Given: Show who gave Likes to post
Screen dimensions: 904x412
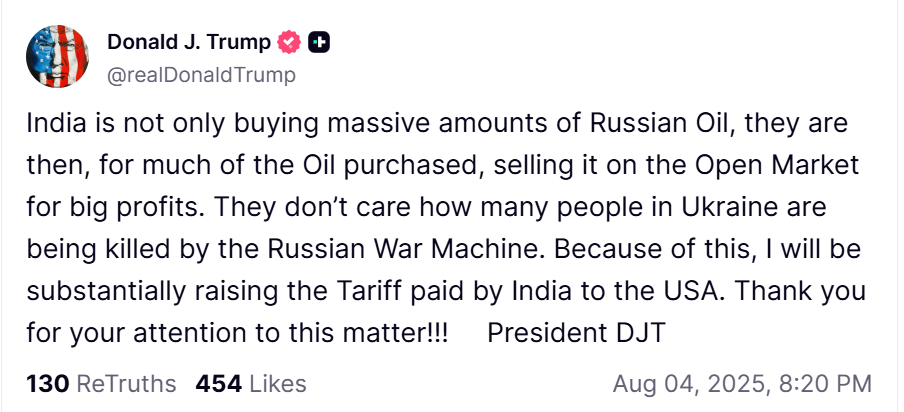Looking at the screenshot, I should 277,384.
